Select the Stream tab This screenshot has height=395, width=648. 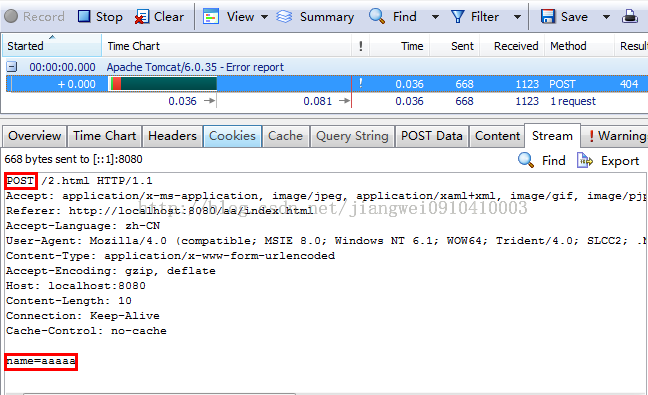(x=552, y=136)
